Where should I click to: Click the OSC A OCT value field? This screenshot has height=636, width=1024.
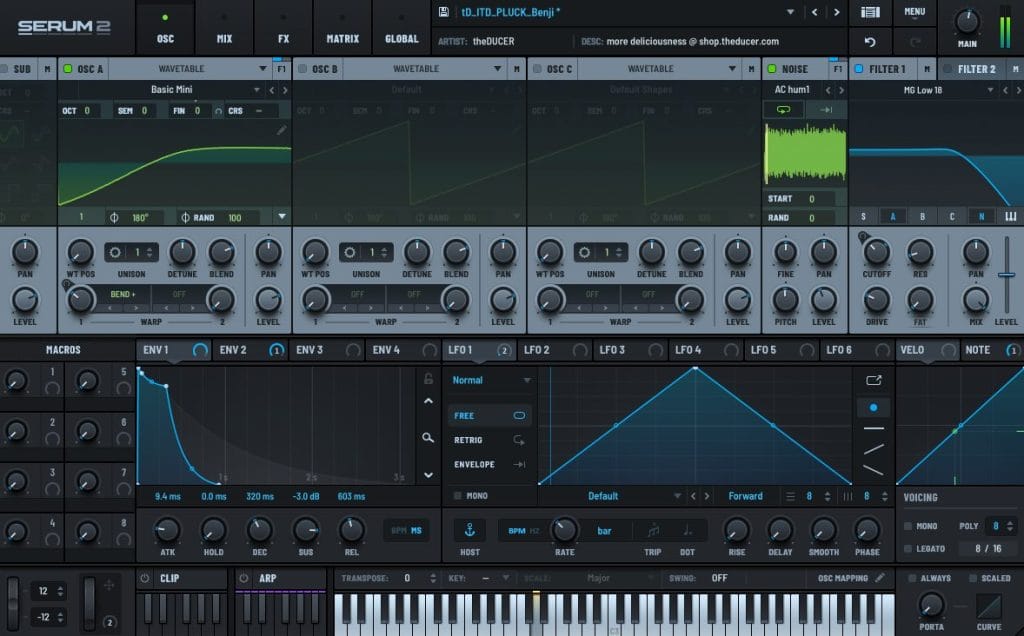(x=86, y=110)
